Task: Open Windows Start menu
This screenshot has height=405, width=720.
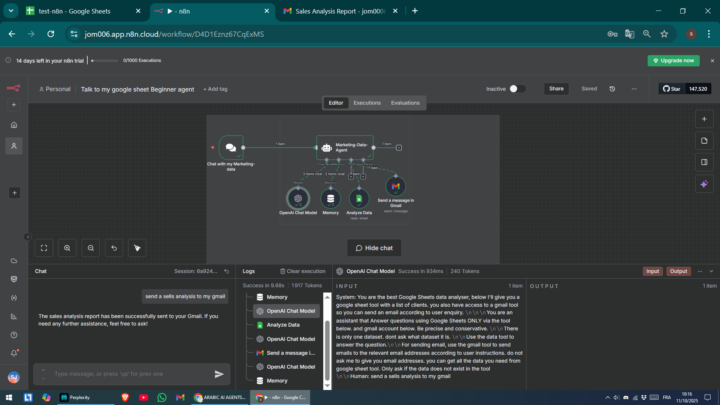Action: tap(9, 398)
